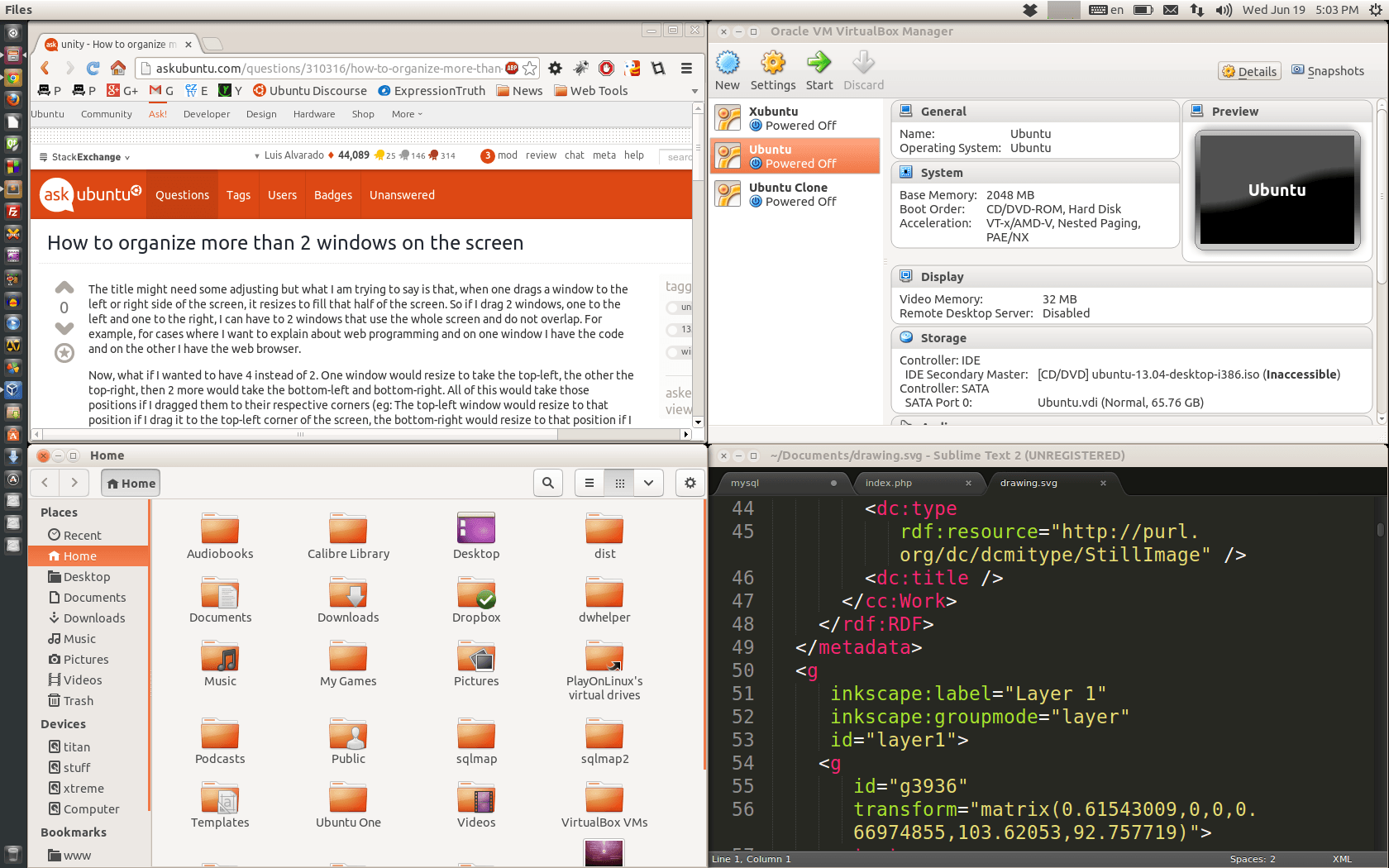Open the Unanswered tab on Ask Ubuntu
Image resolution: width=1389 pixels, height=868 pixels.
tap(402, 195)
